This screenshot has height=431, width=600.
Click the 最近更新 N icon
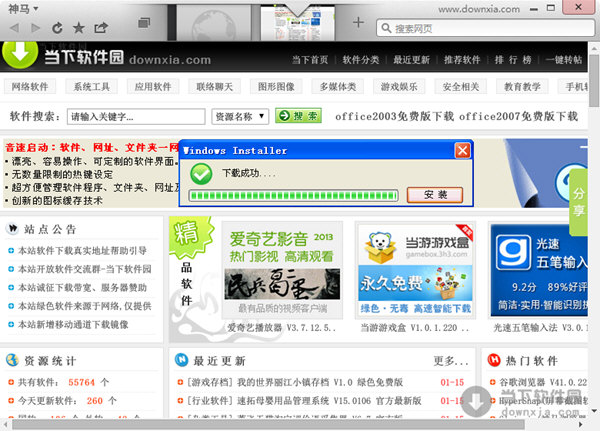181,360
